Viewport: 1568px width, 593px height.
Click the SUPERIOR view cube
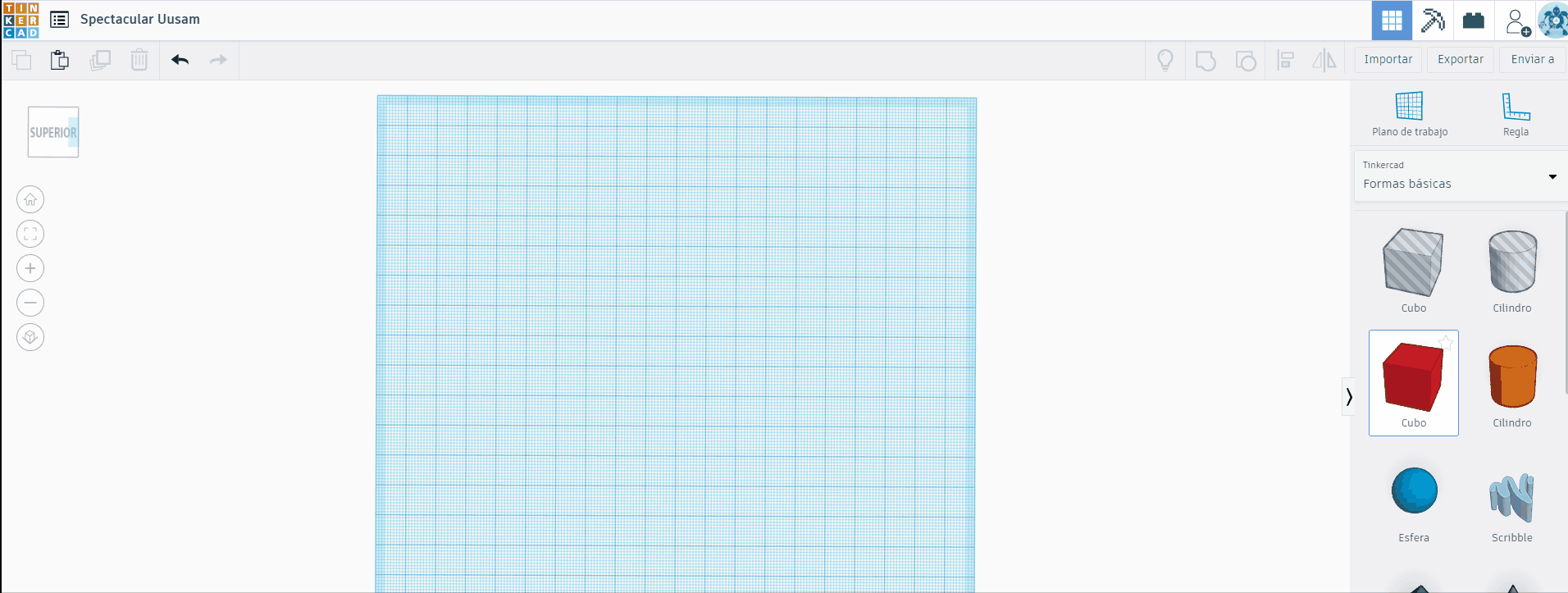click(53, 132)
